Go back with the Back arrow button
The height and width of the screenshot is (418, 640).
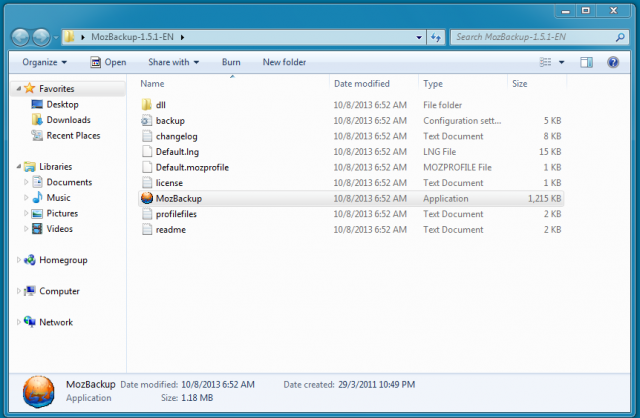(x=20, y=37)
